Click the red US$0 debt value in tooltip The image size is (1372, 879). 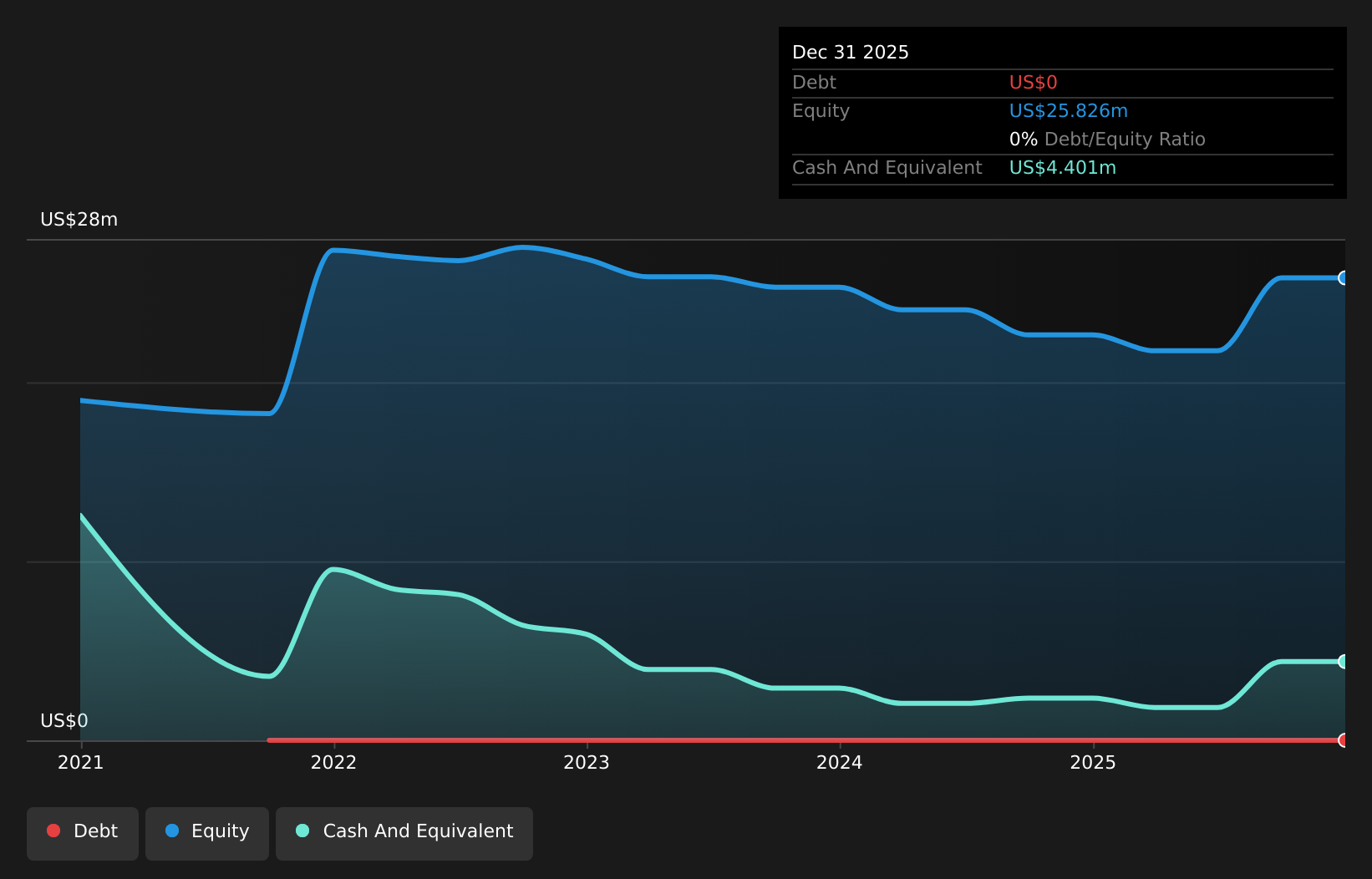coord(1034,83)
